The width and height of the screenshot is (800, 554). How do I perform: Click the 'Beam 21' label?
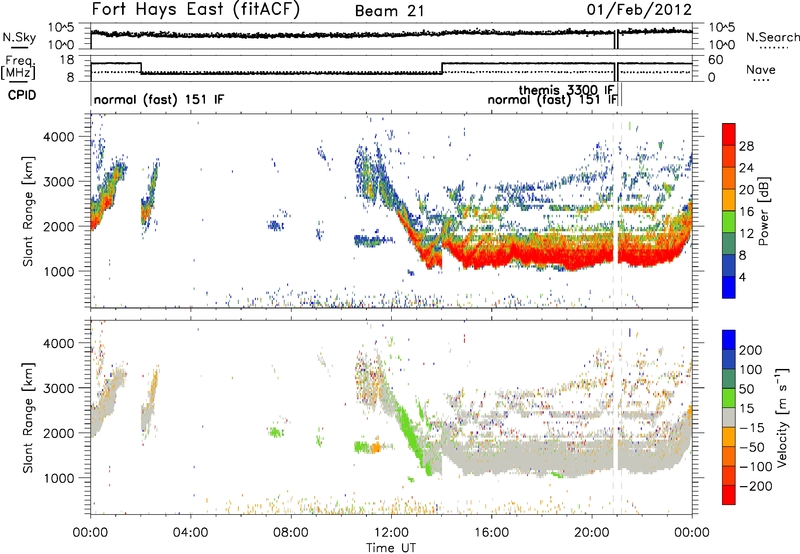pos(390,11)
